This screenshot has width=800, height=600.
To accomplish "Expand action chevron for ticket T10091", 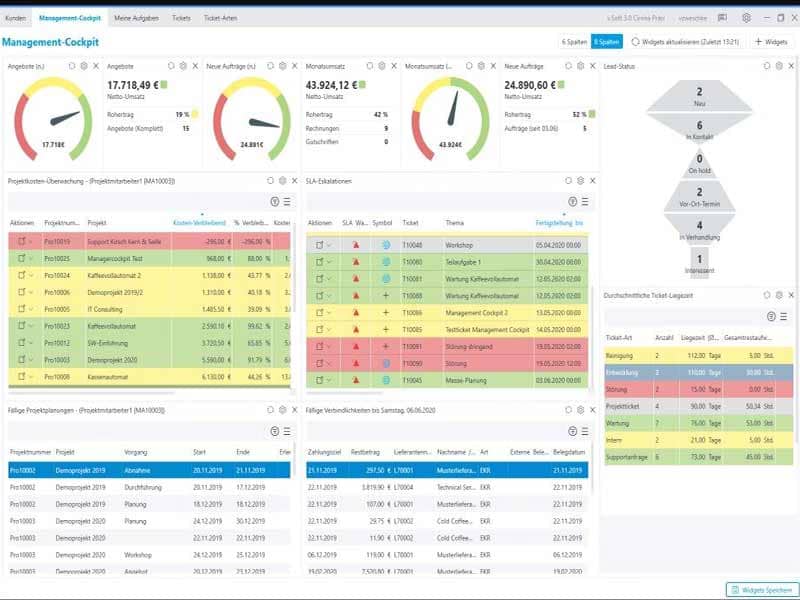I will pyautogui.click(x=329, y=346).
